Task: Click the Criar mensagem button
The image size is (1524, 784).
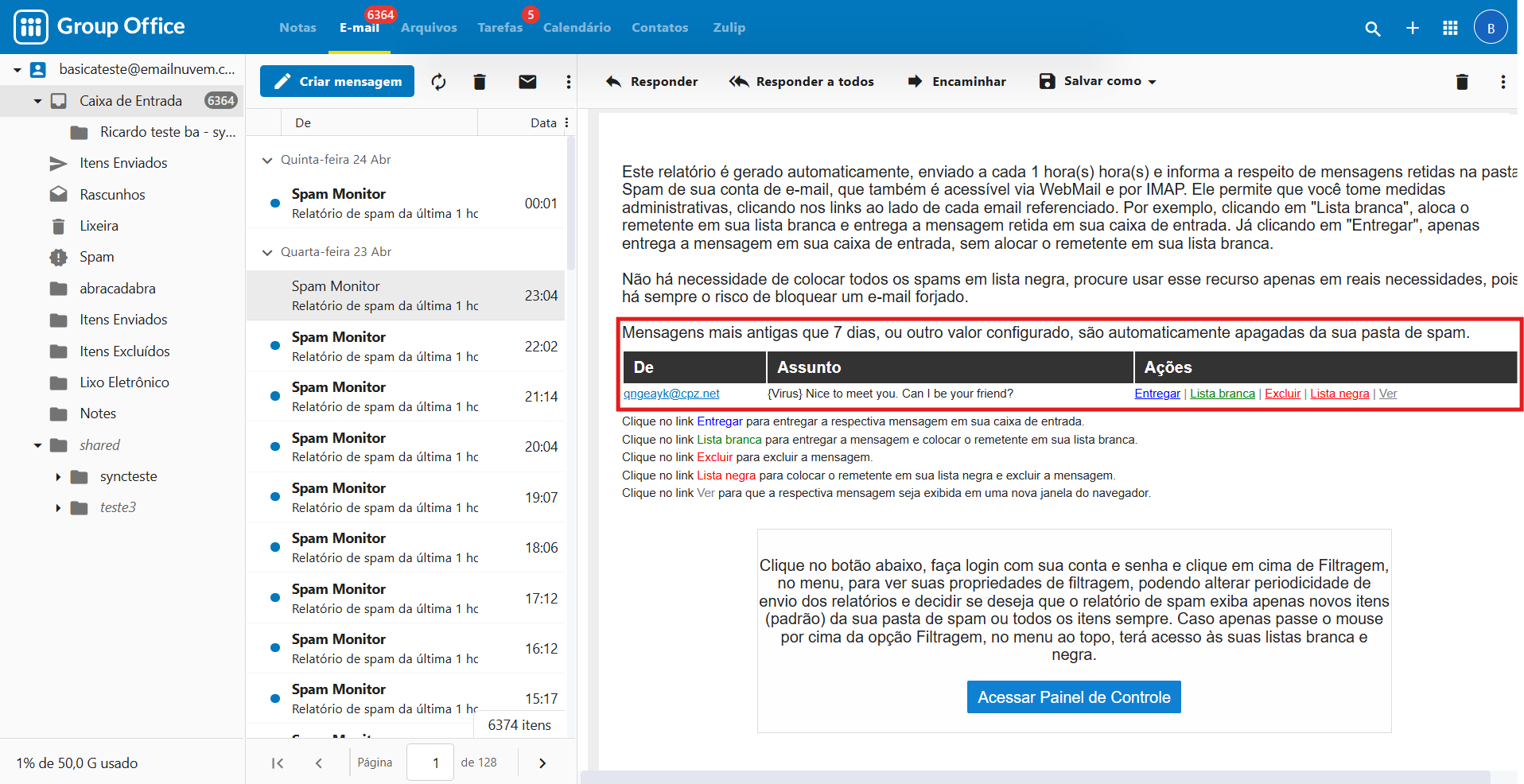Action: coord(337,81)
